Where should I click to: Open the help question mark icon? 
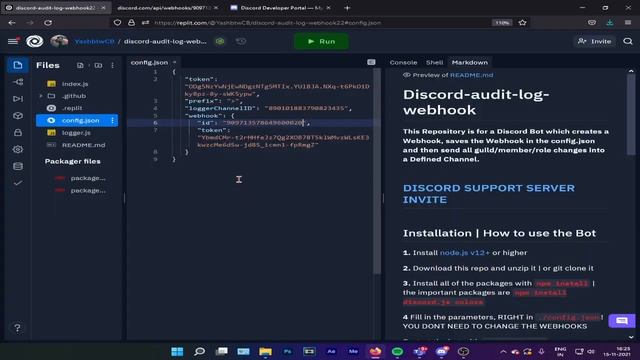coord(17,328)
